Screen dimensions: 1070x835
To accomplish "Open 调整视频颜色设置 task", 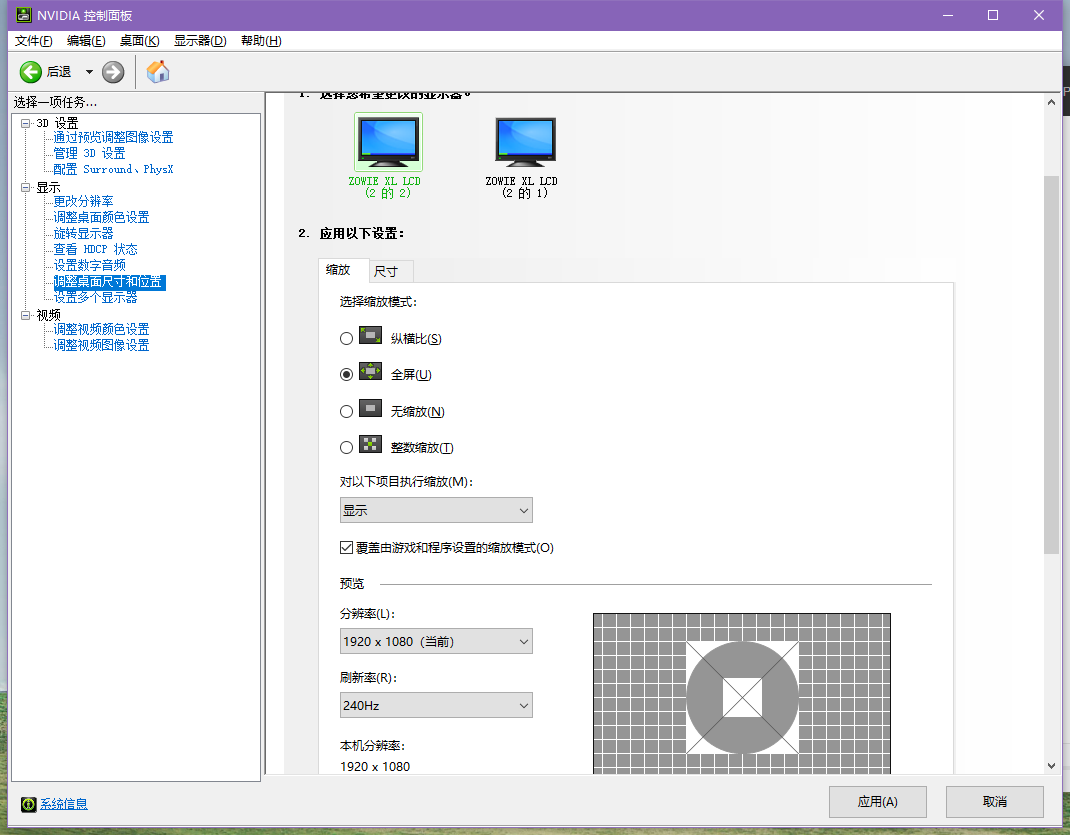I will tap(102, 329).
